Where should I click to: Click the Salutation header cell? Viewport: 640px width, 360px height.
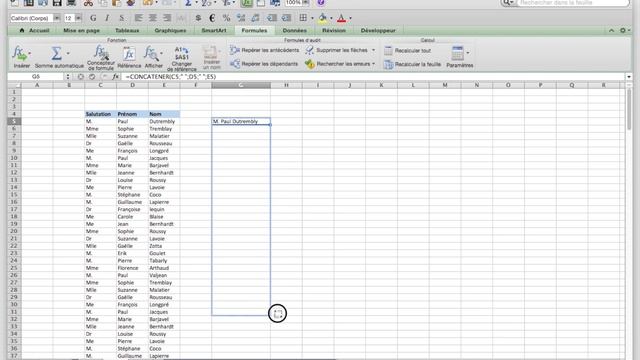tap(100, 114)
